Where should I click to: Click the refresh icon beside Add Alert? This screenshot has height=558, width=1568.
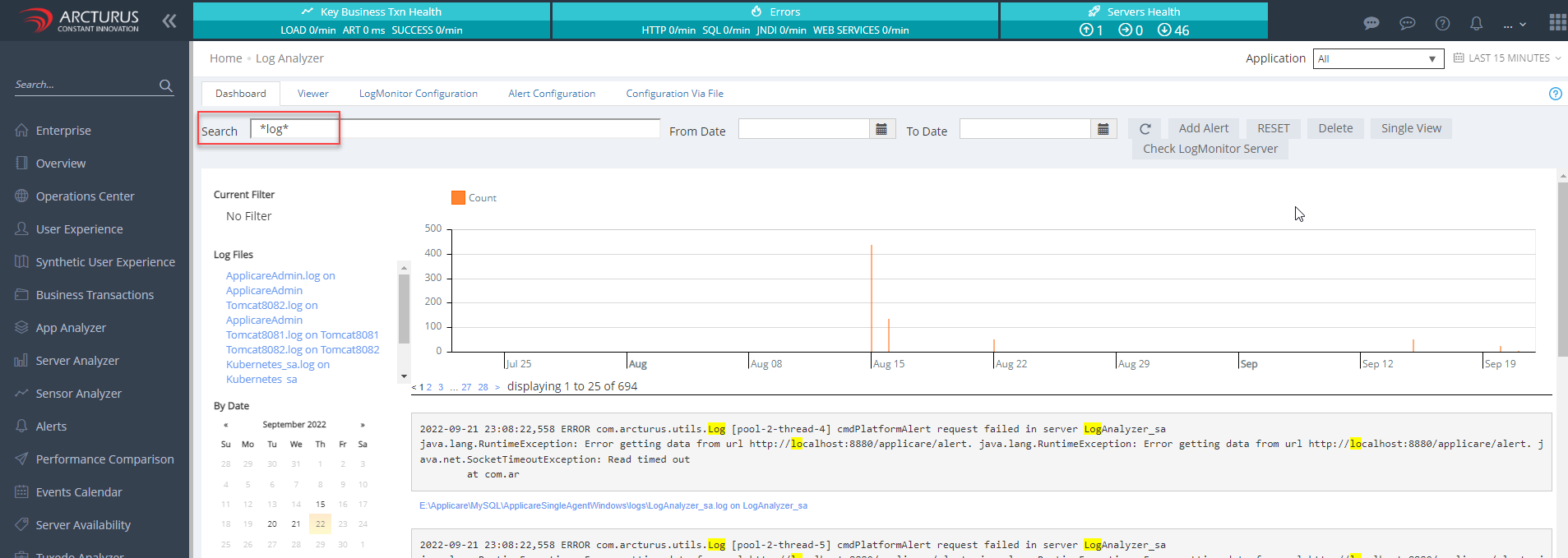[x=1145, y=129]
